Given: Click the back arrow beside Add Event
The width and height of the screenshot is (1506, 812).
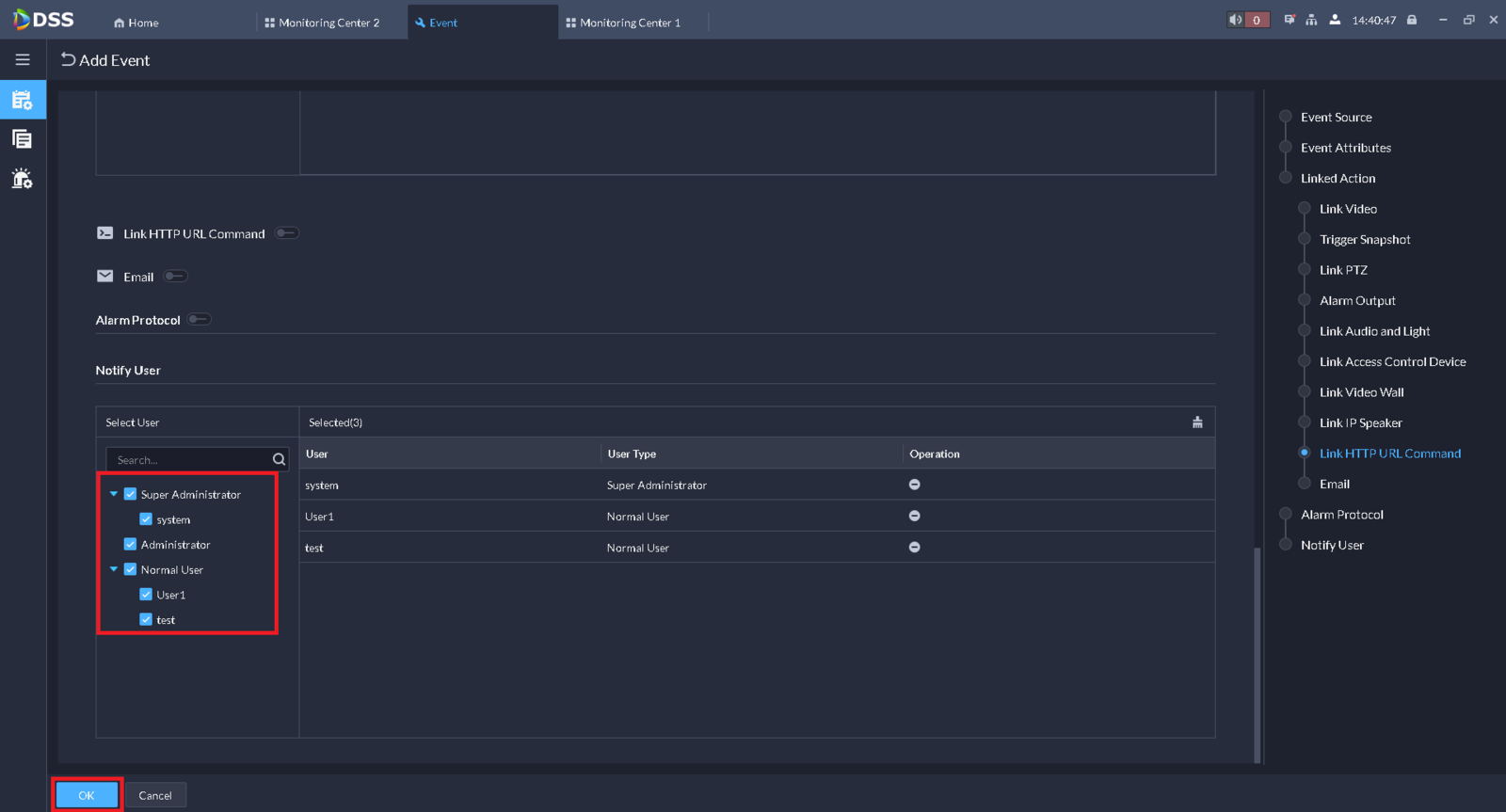Looking at the screenshot, I should point(68,60).
